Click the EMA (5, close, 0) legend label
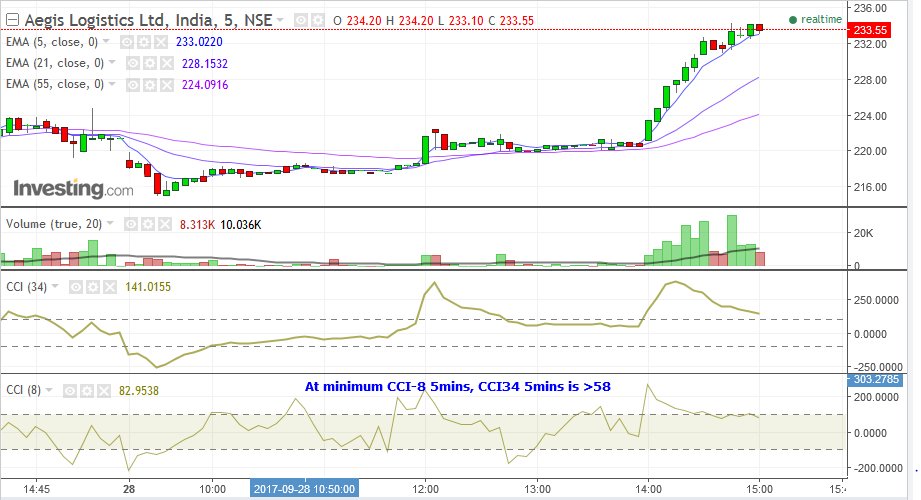Viewport: 921px width, 500px height. tap(52, 42)
